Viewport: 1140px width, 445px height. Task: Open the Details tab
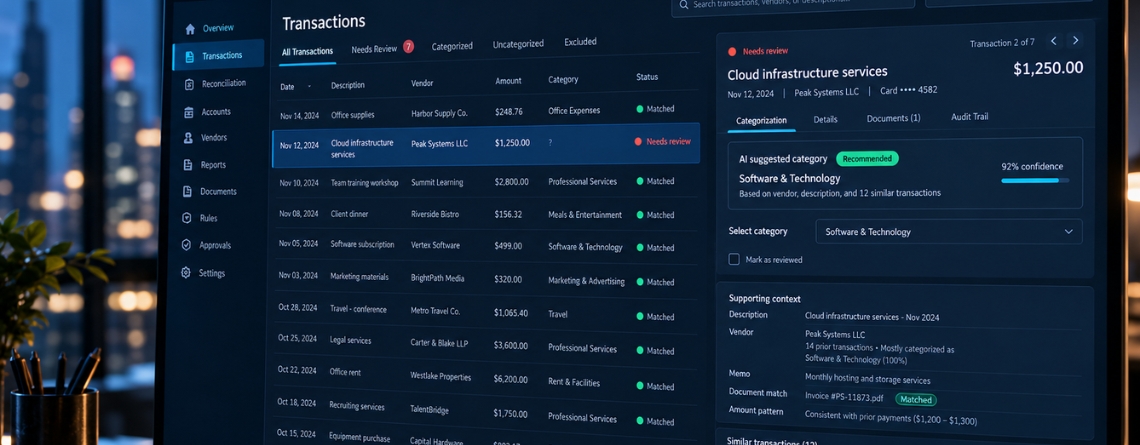pos(825,119)
